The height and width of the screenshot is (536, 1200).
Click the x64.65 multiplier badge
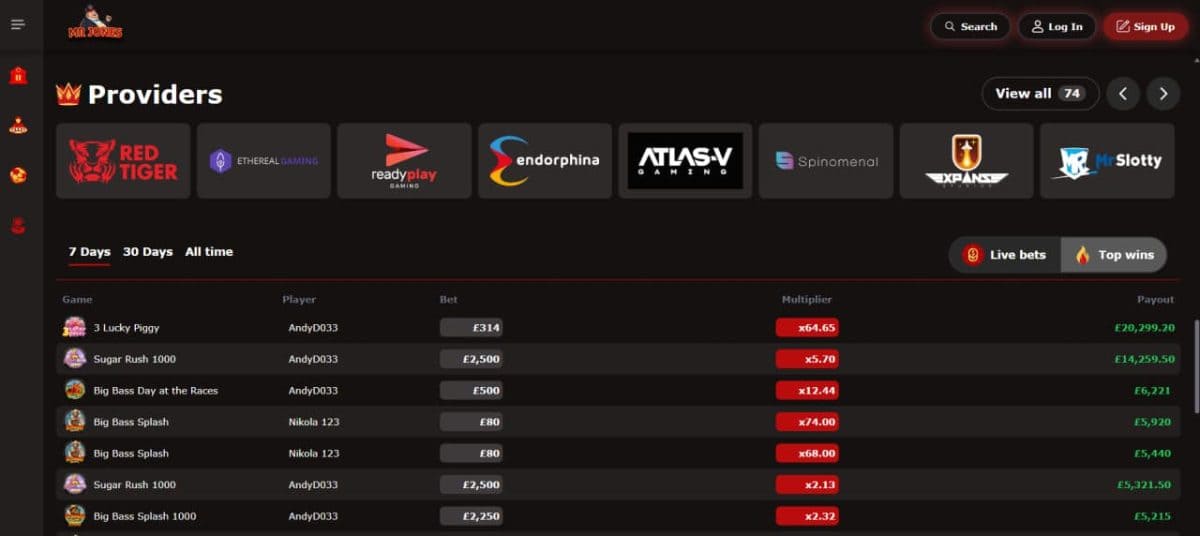pyautogui.click(x=807, y=327)
